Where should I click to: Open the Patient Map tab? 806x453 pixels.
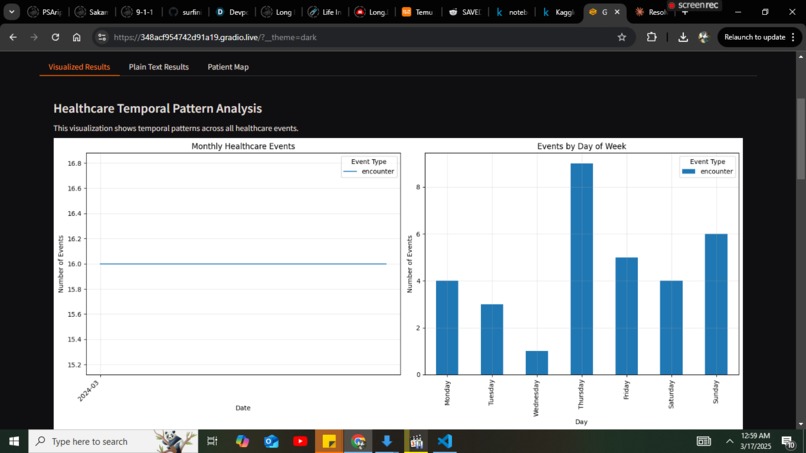[x=228, y=67]
